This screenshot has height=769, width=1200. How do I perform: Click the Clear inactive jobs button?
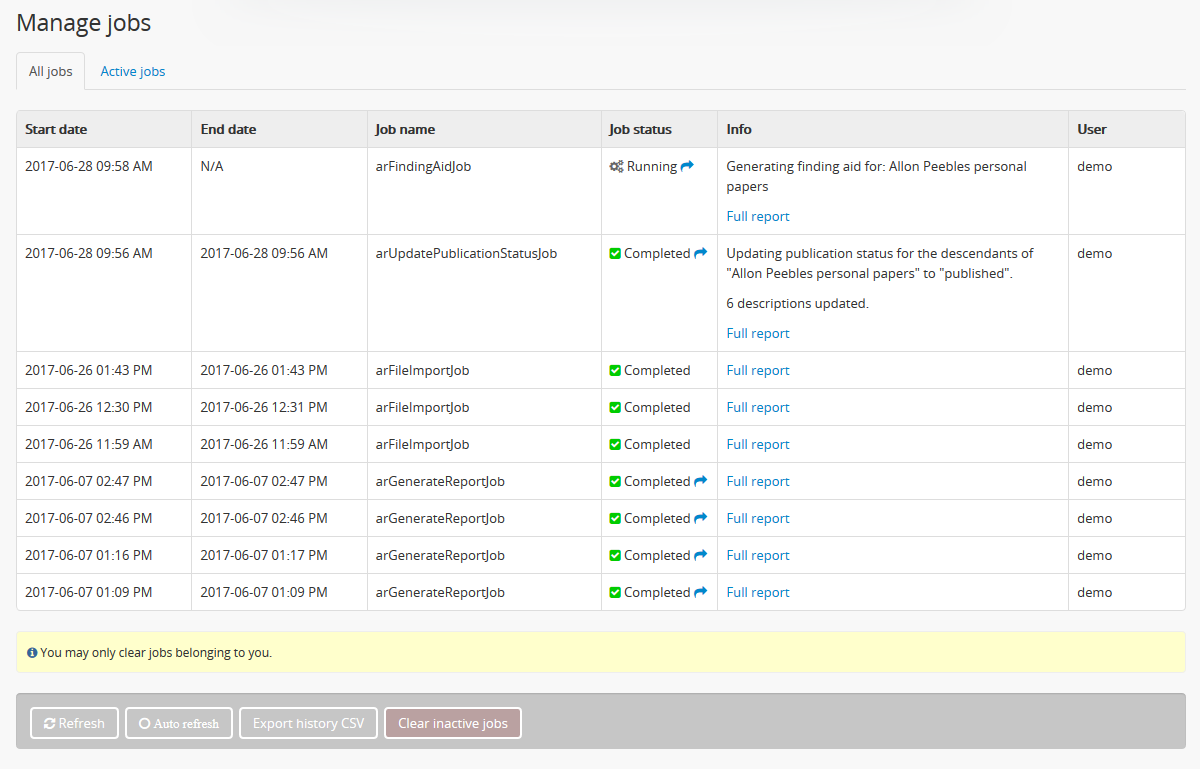[452, 723]
